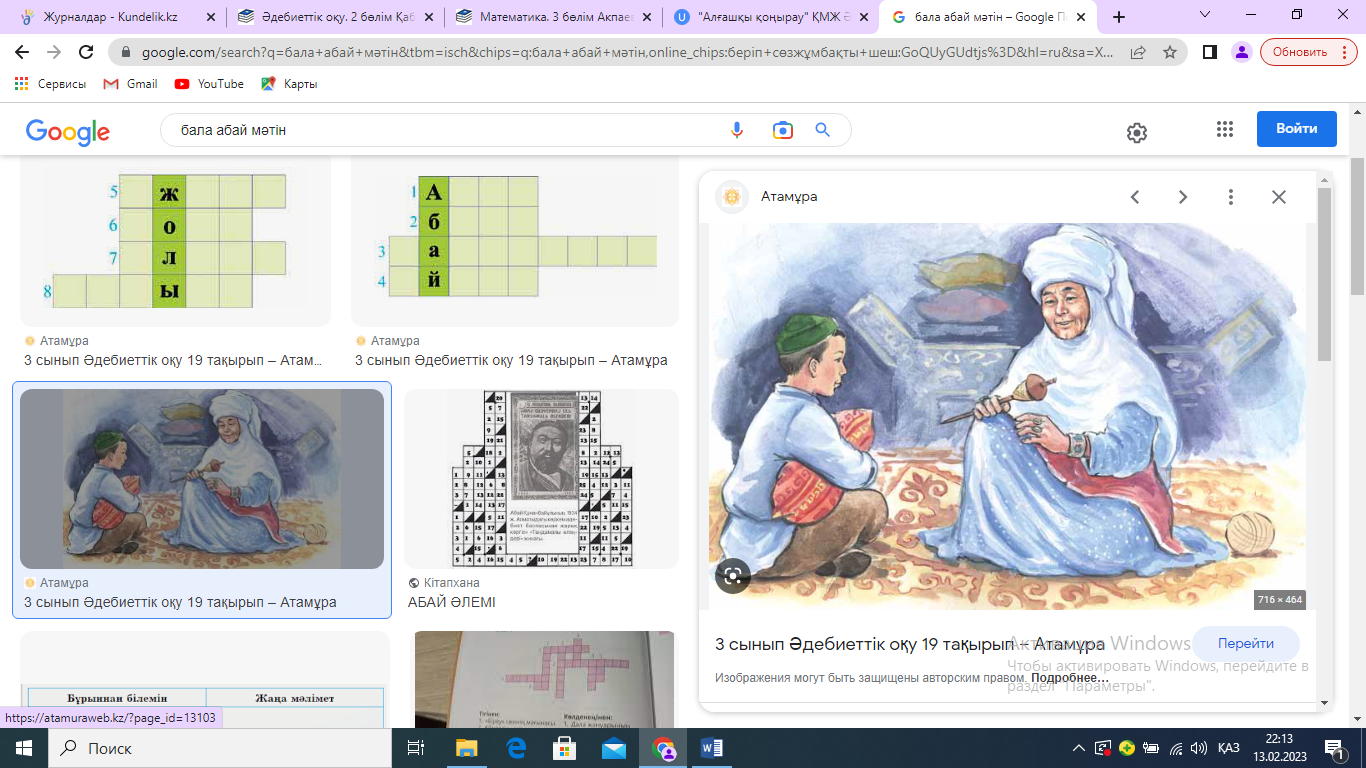Image resolution: width=1366 pixels, height=768 pixels.
Task: Search inside the image with Lens
Action: point(733,575)
